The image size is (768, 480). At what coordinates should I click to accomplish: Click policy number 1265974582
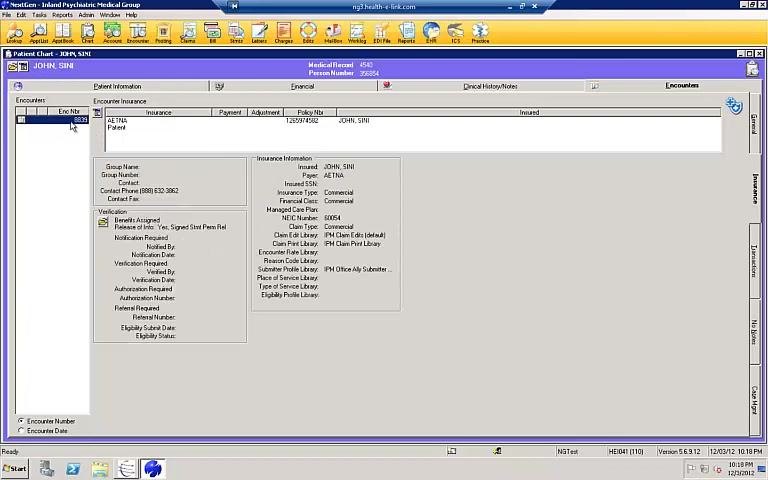coord(302,120)
